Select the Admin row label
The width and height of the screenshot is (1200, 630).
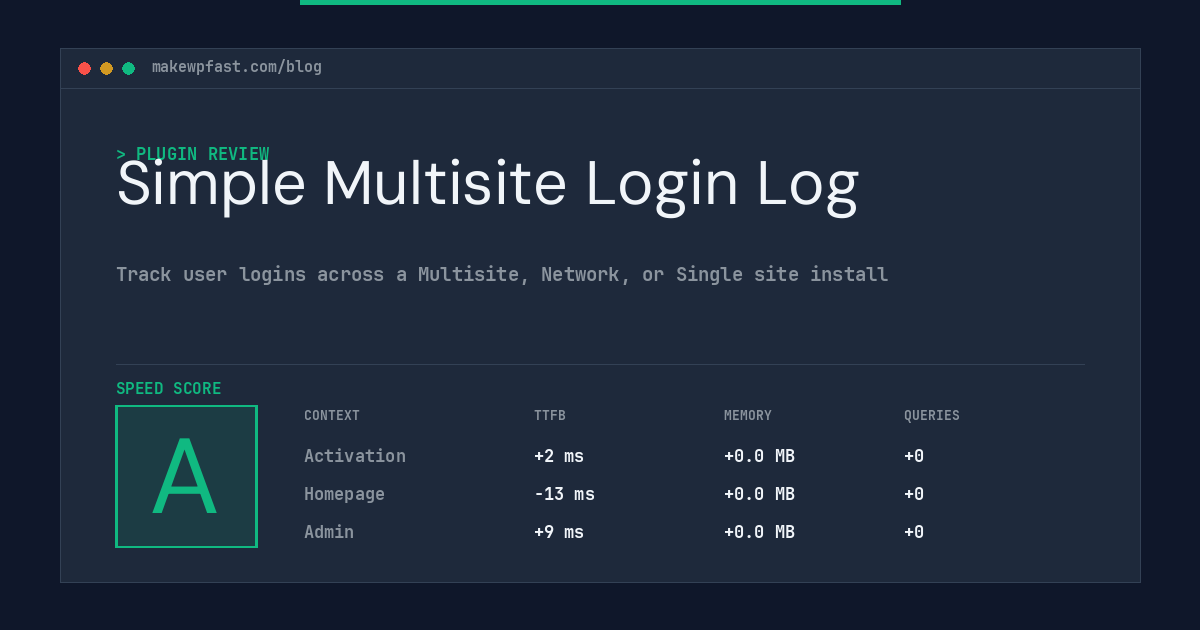point(329,532)
